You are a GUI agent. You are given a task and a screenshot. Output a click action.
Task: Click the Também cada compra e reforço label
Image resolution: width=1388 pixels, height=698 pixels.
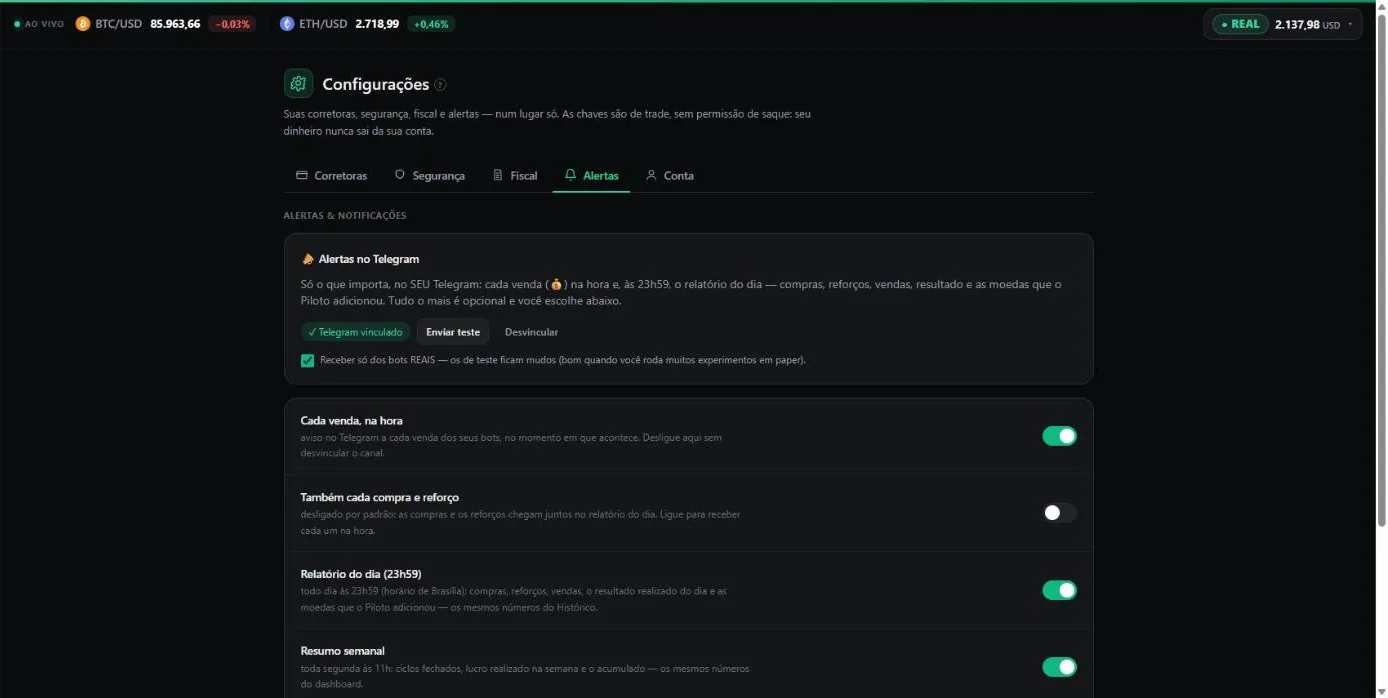click(x=379, y=497)
